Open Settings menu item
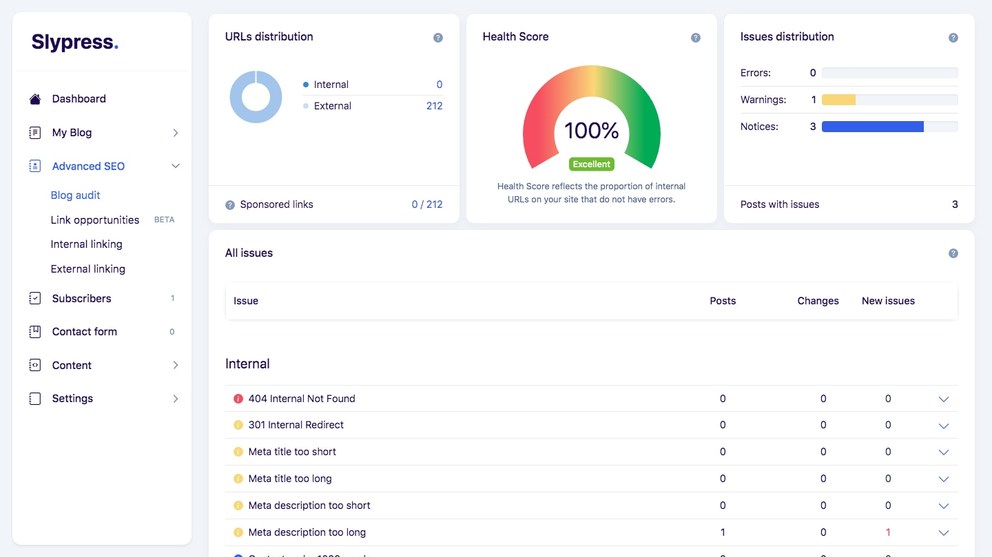The height and width of the screenshot is (557, 992). [x=72, y=398]
